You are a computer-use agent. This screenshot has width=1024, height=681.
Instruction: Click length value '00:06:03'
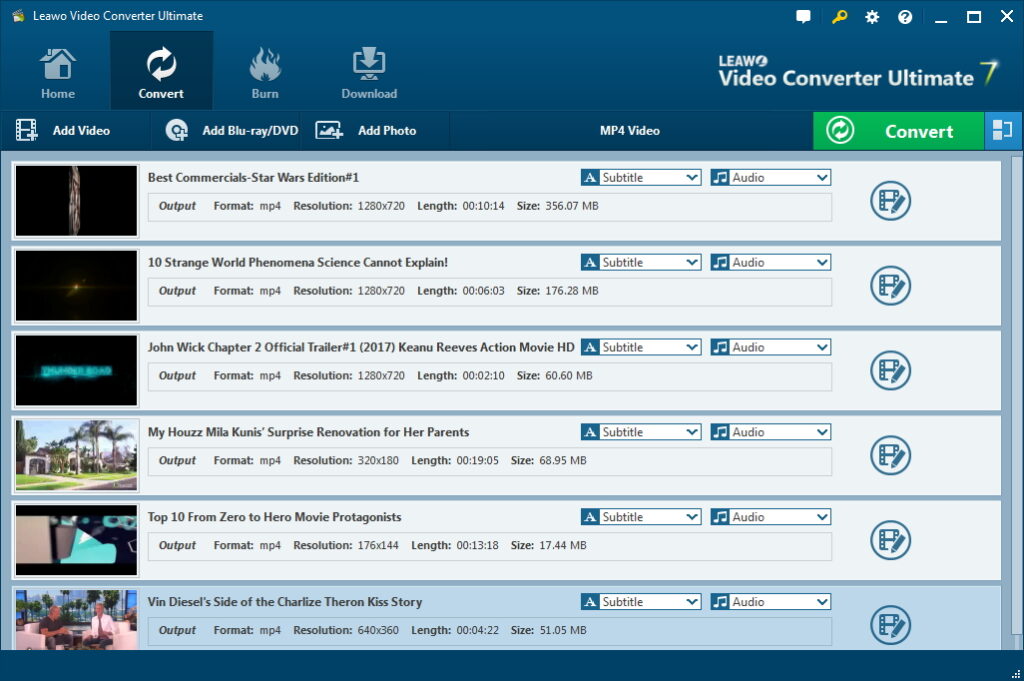click(x=483, y=291)
